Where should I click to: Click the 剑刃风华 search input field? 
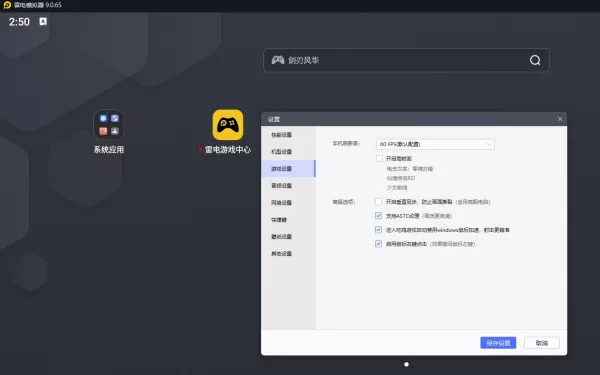(406, 60)
